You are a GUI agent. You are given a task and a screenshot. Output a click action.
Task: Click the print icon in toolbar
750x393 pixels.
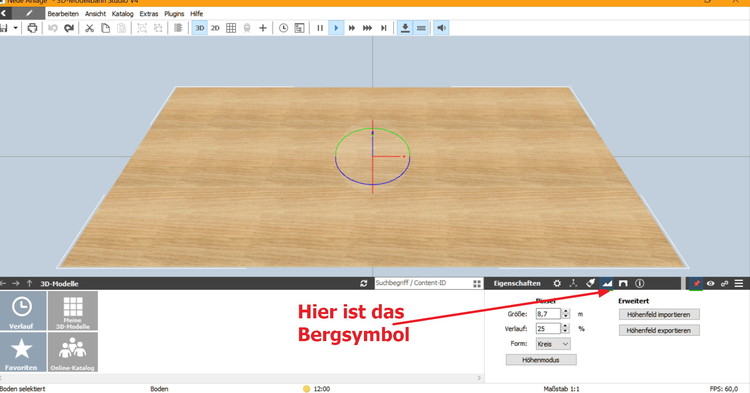pyautogui.click(x=32, y=28)
